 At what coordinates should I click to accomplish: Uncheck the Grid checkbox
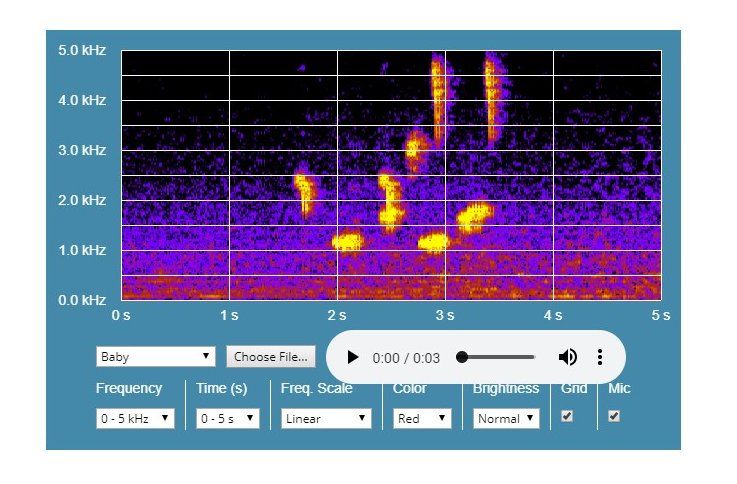point(568,417)
